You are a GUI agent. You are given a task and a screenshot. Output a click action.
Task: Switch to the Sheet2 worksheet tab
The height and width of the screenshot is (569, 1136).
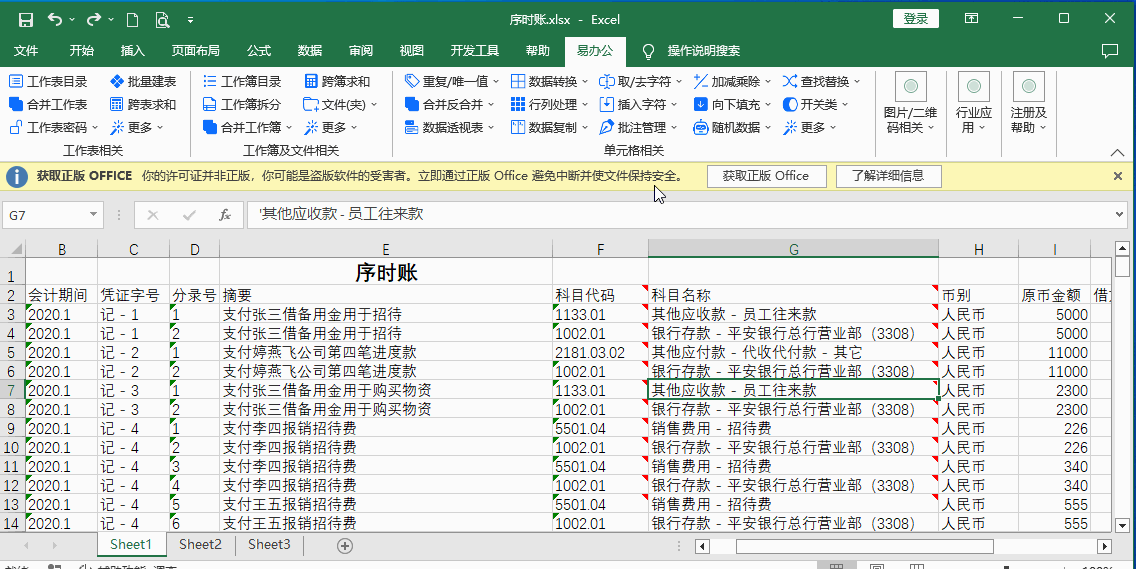coord(201,544)
